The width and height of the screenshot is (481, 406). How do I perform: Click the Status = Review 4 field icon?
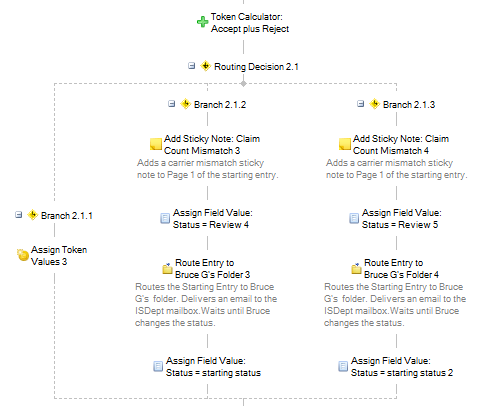pos(165,218)
